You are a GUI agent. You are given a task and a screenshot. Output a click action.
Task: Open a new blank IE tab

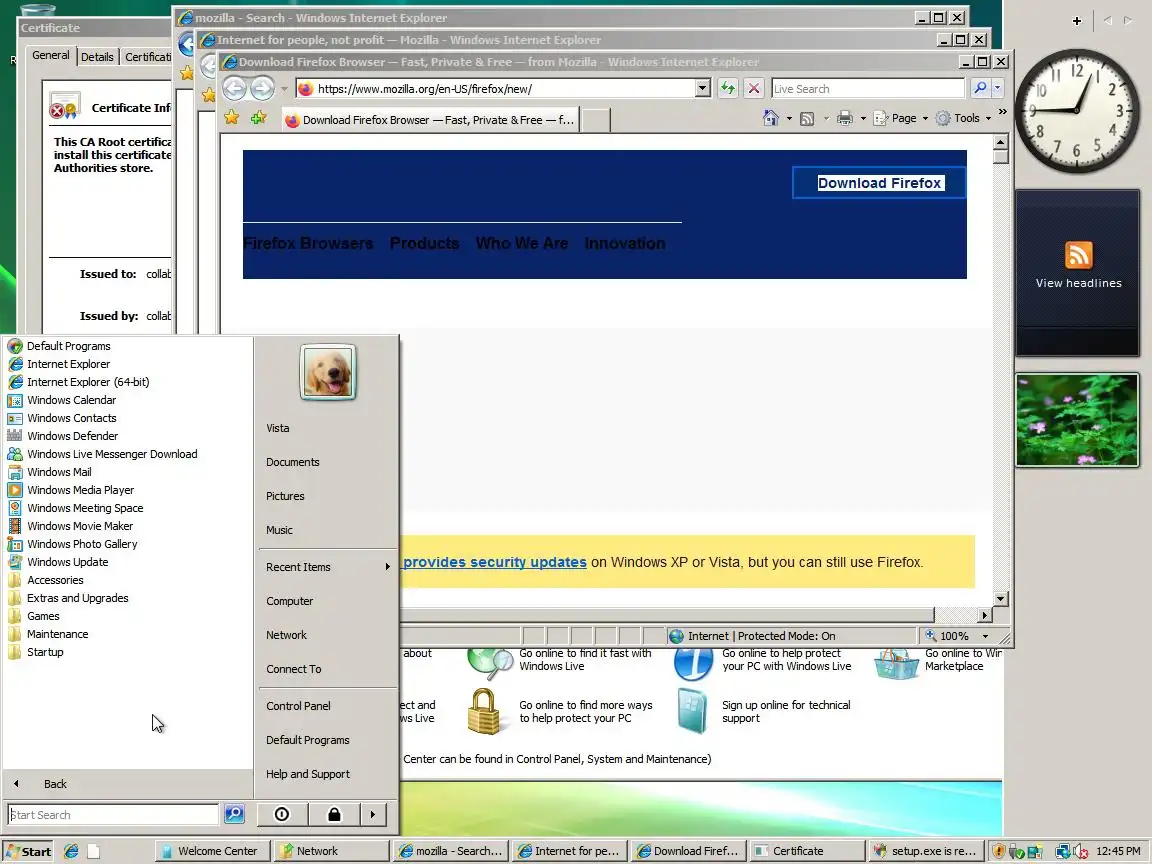click(596, 120)
